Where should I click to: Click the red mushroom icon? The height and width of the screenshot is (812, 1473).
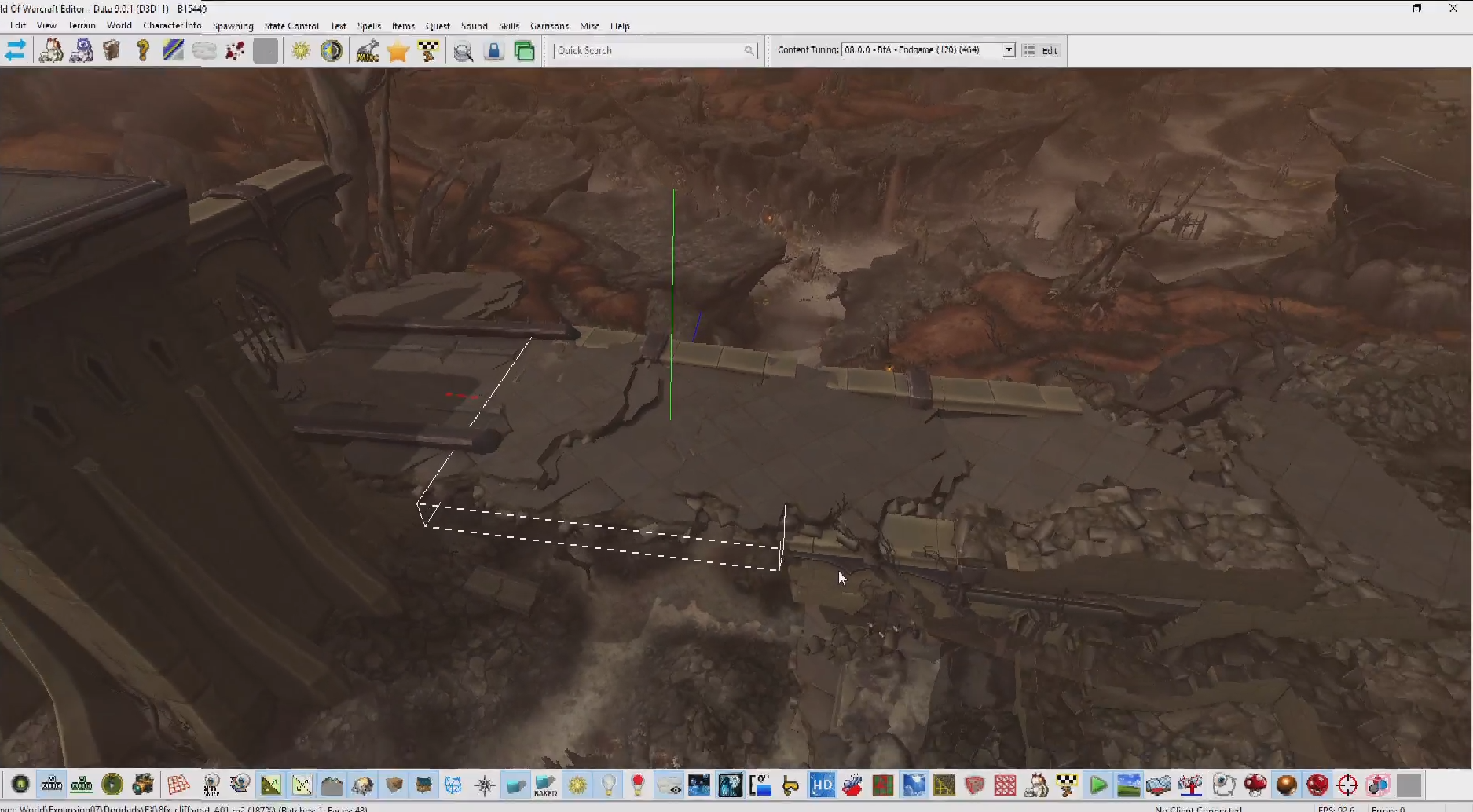tap(1255, 784)
